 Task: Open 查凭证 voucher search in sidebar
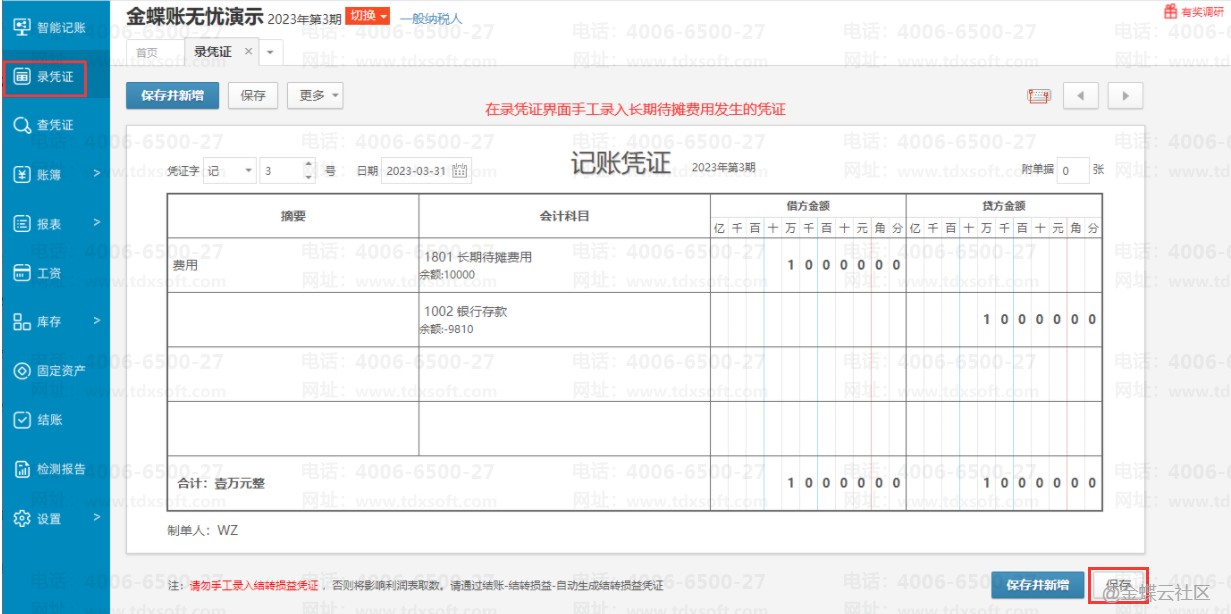pos(54,126)
